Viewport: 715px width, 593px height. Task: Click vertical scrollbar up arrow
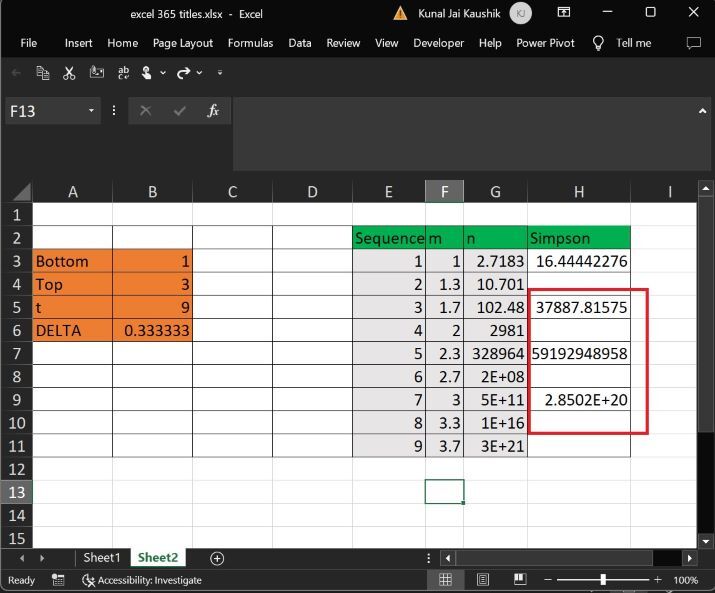(x=705, y=188)
